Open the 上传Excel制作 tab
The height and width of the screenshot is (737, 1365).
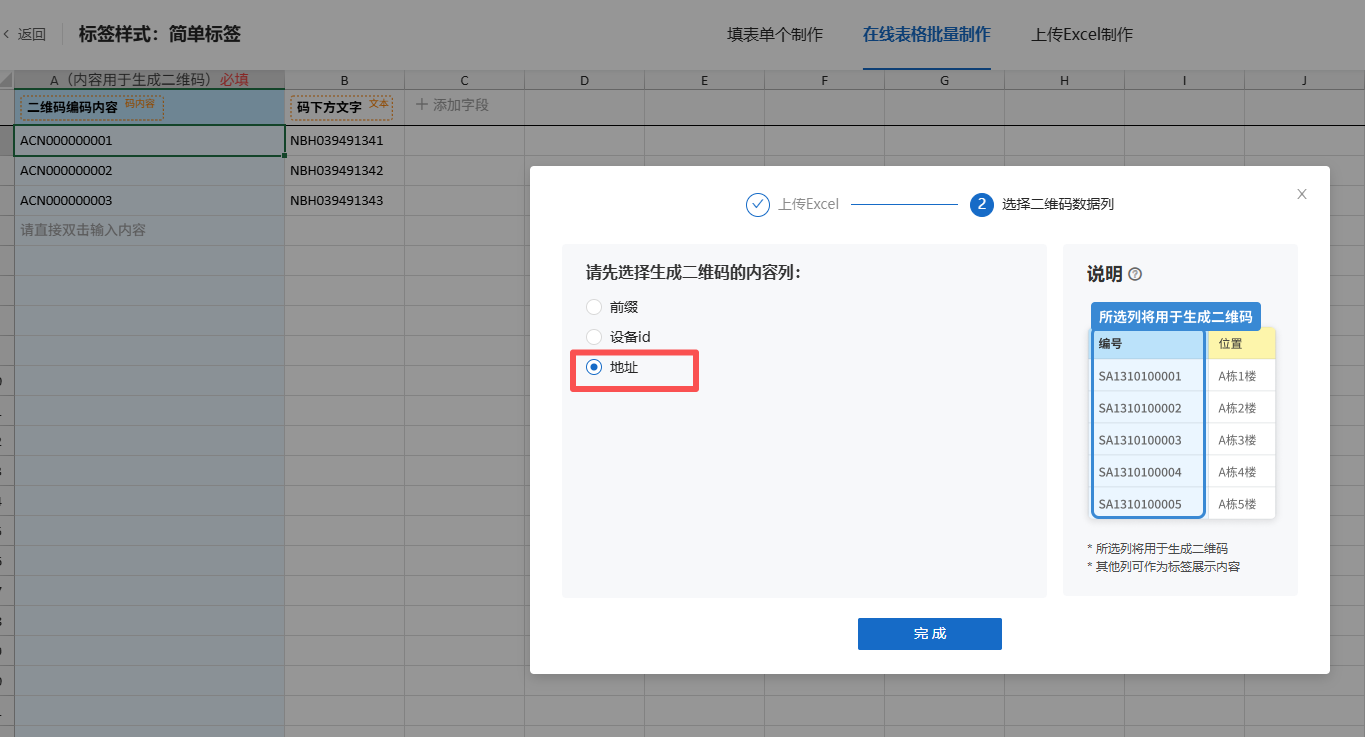point(1082,34)
